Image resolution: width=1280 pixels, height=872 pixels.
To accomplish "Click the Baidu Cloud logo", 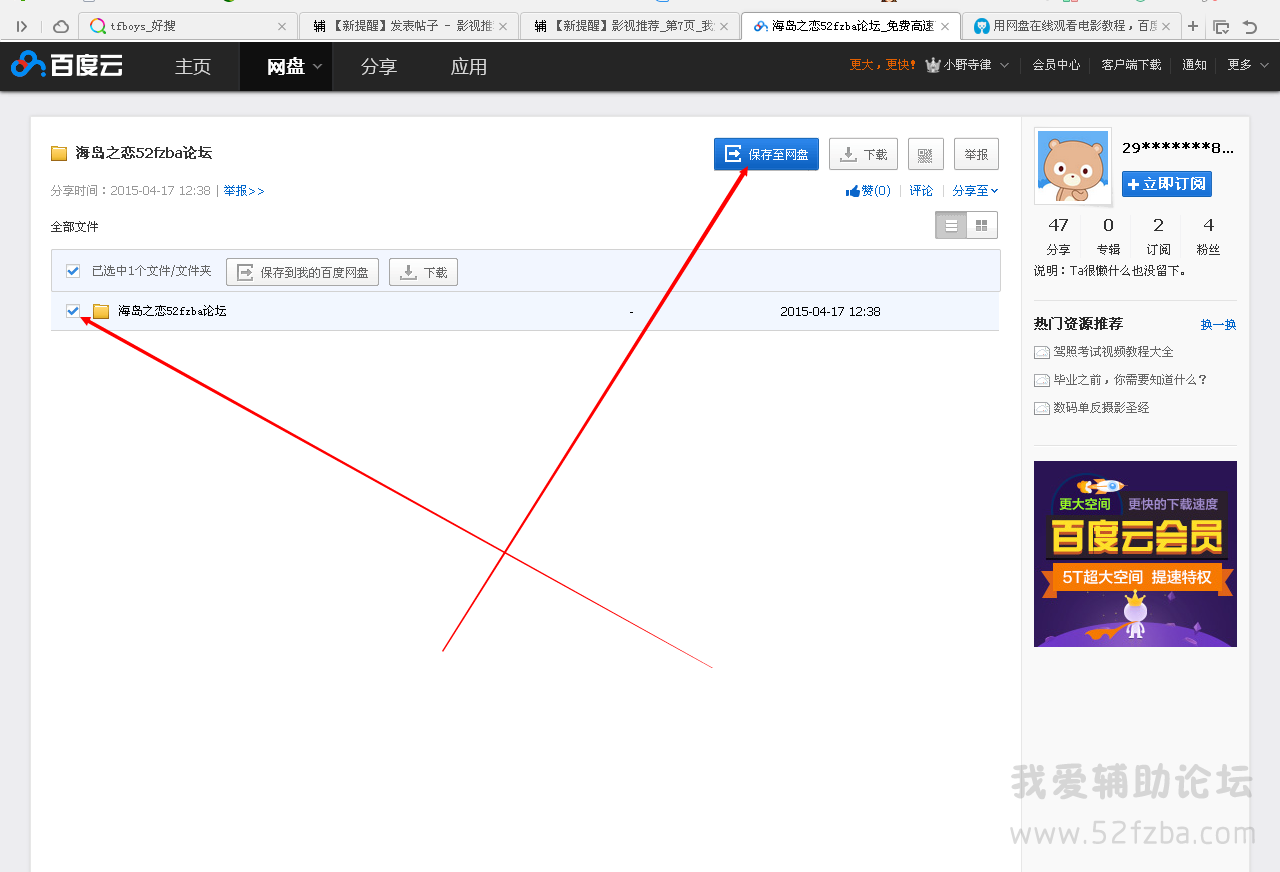I will pos(67,66).
